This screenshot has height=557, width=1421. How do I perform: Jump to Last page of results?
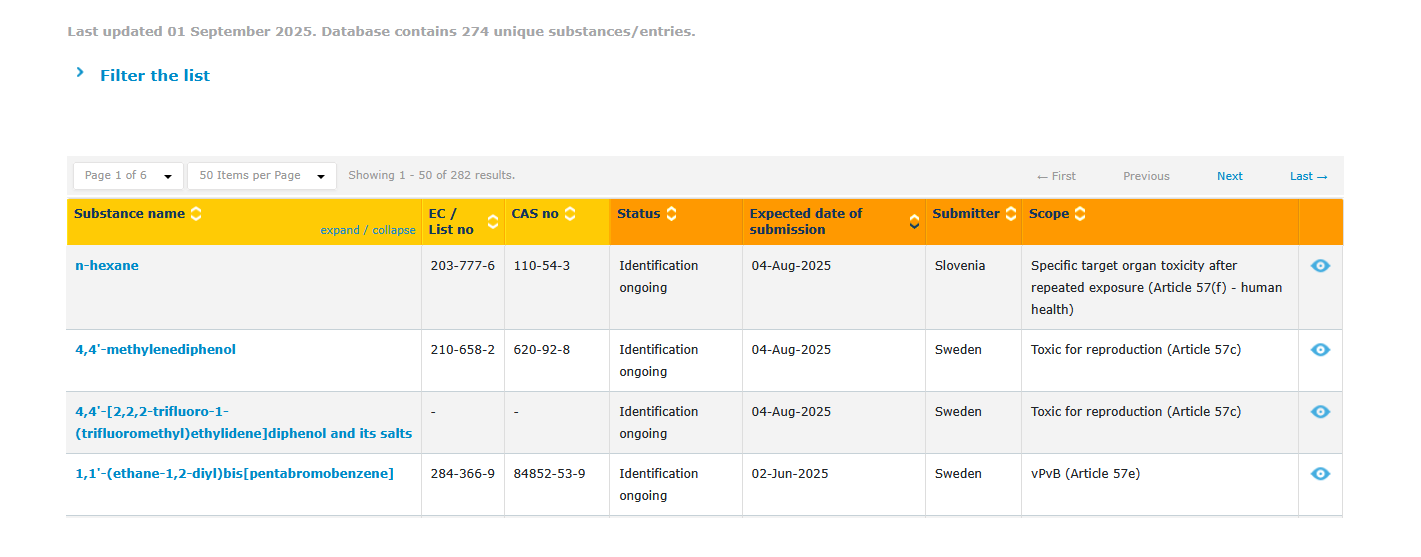click(1309, 176)
